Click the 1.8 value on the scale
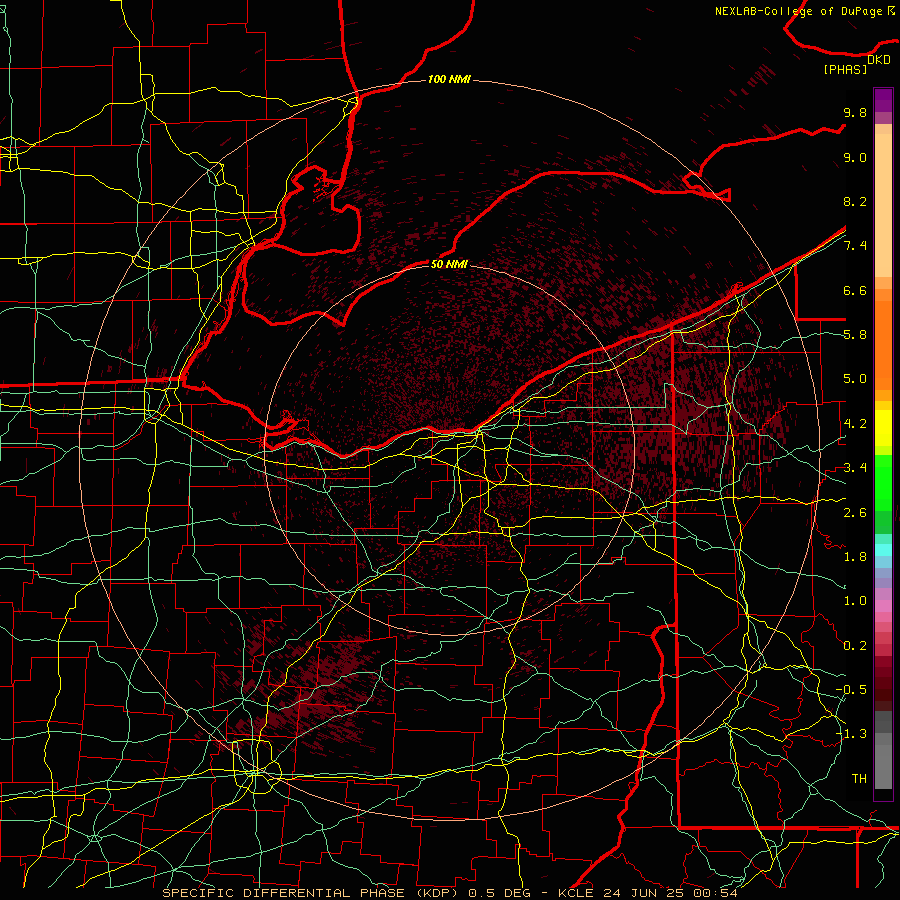Image resolution: width=900 pixels, height=900 pixels. pyautogui.click(x=855, y=557)
